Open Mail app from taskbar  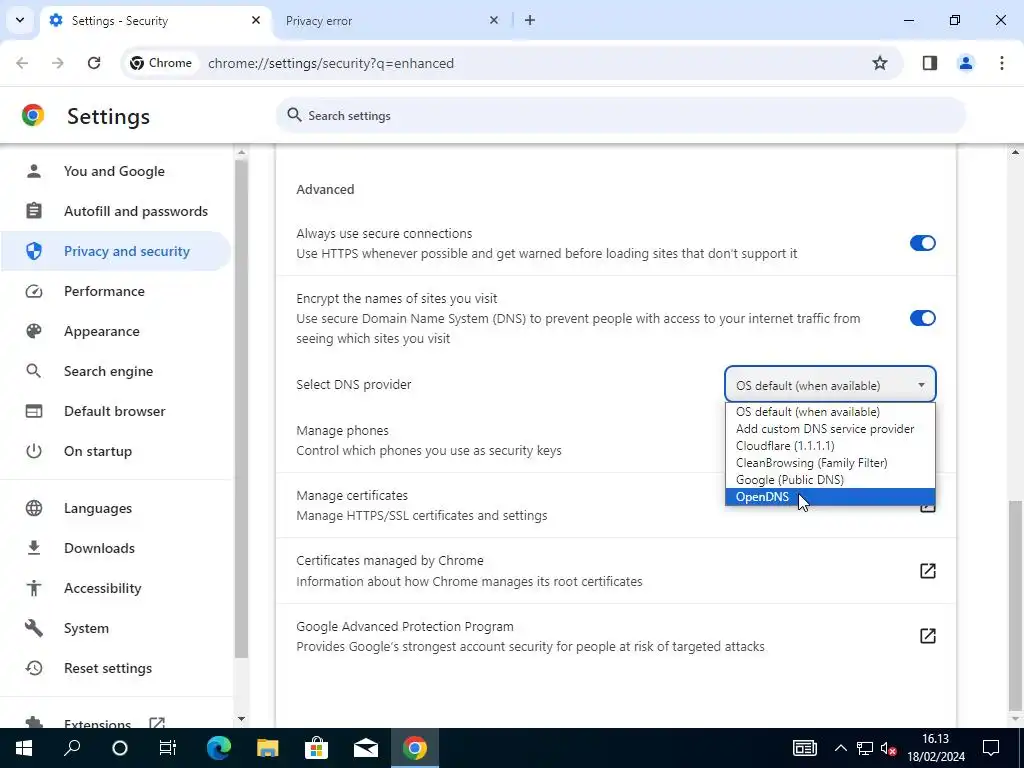point(366,748)
